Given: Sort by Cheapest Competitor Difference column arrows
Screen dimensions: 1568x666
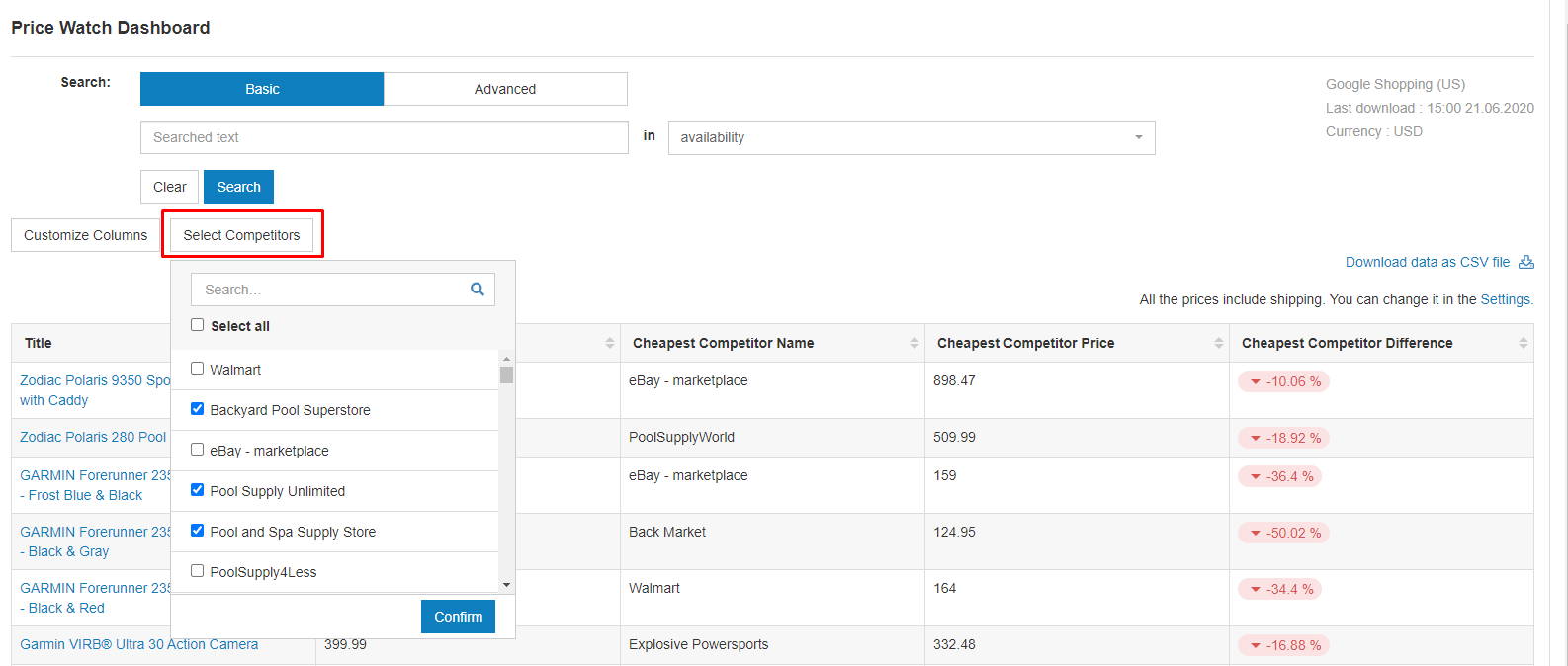Looking at the screenshot, I should pos(1524,343).
